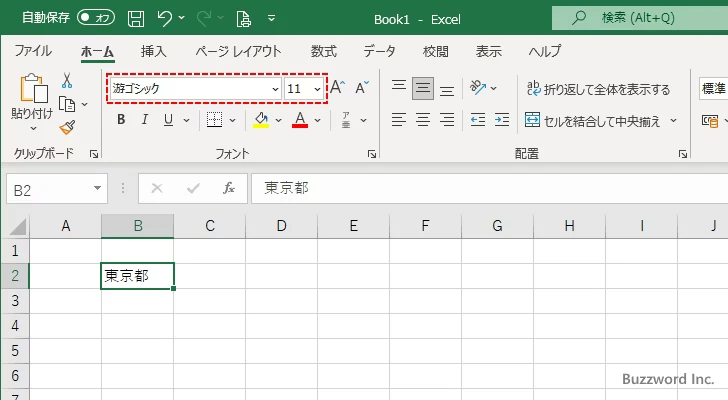Cancel formula entry with X icon
Screen dimensions: 728x400
(x=157, y=188)
